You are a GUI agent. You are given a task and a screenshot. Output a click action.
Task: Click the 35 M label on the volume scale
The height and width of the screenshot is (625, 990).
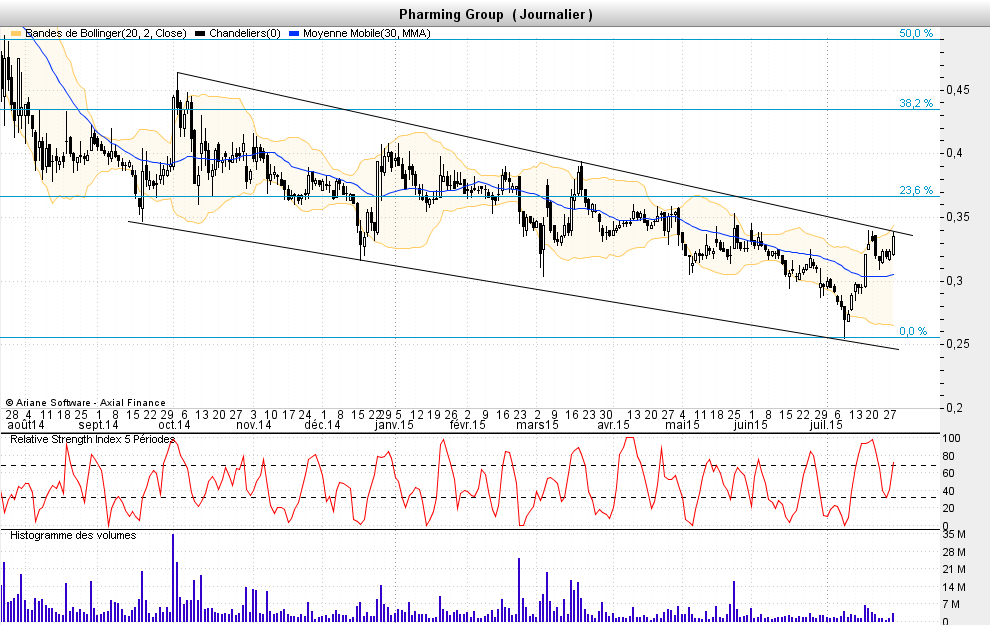coord(955,535)
